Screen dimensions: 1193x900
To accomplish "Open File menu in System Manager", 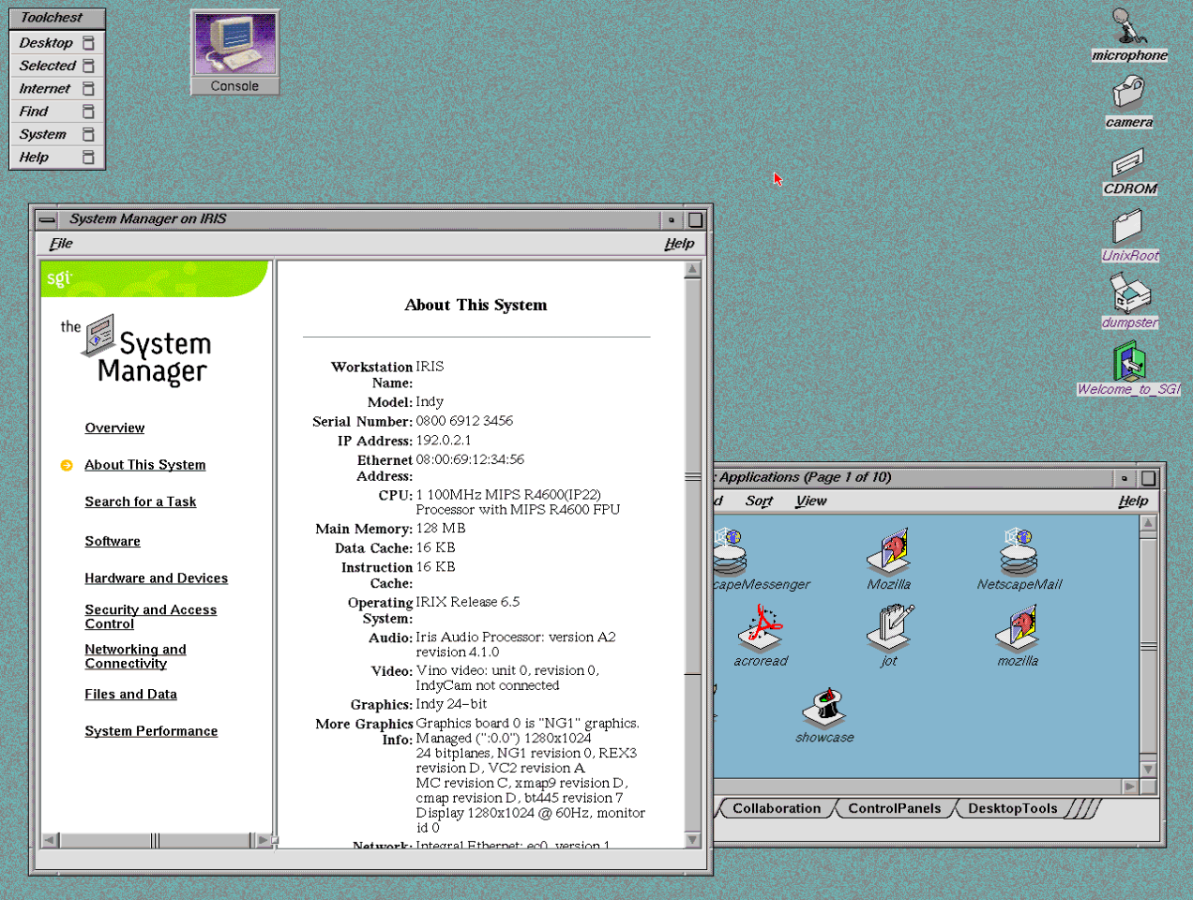I will coord(61,243).
